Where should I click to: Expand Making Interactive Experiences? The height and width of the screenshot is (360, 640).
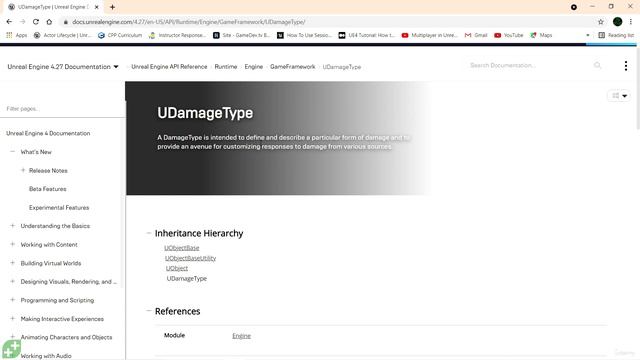[x=12, y=318]
